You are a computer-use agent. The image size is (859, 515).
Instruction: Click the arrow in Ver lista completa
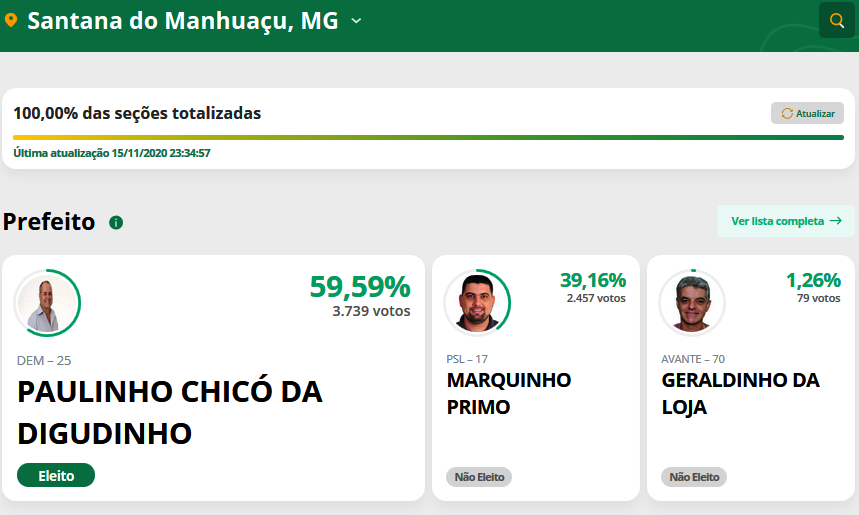835,221
